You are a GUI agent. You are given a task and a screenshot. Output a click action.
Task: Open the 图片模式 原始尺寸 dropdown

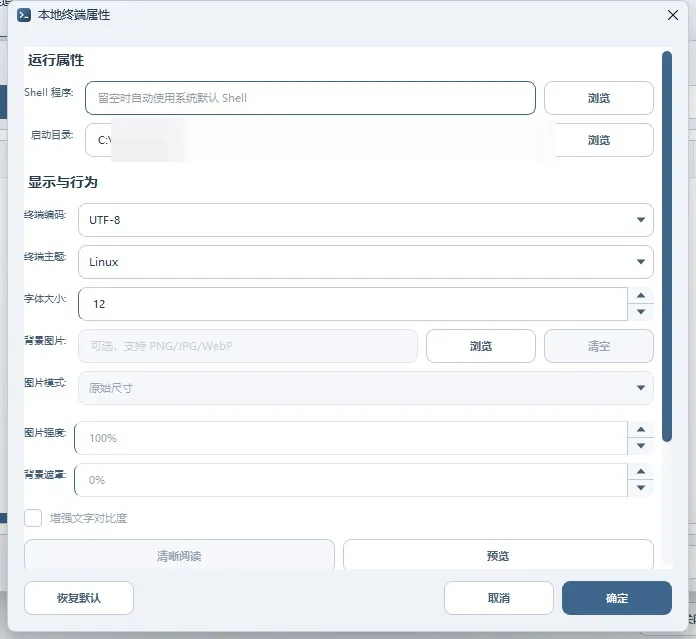(365, 388)
